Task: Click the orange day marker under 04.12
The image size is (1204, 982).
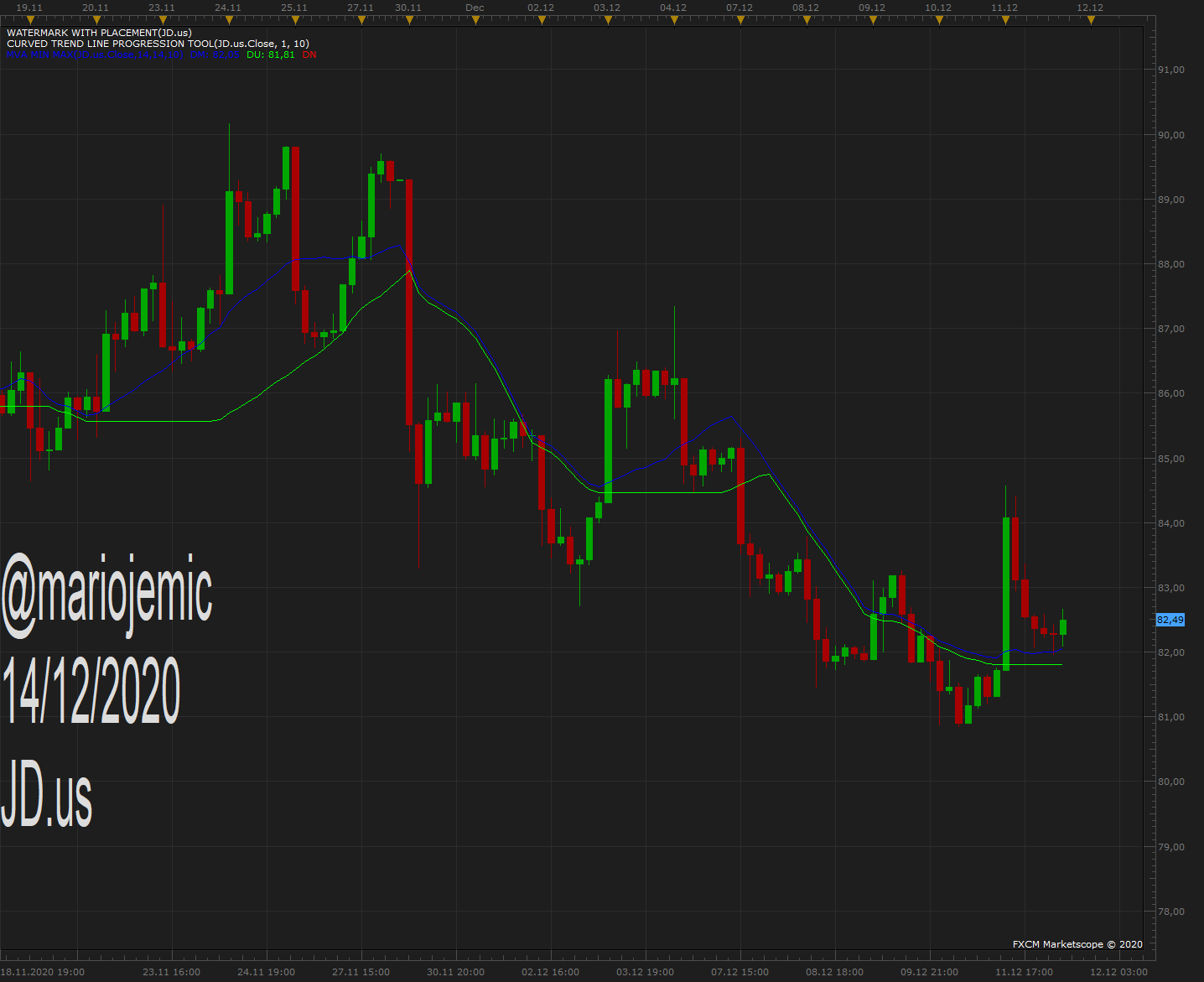Action: (x=674, y=20)
